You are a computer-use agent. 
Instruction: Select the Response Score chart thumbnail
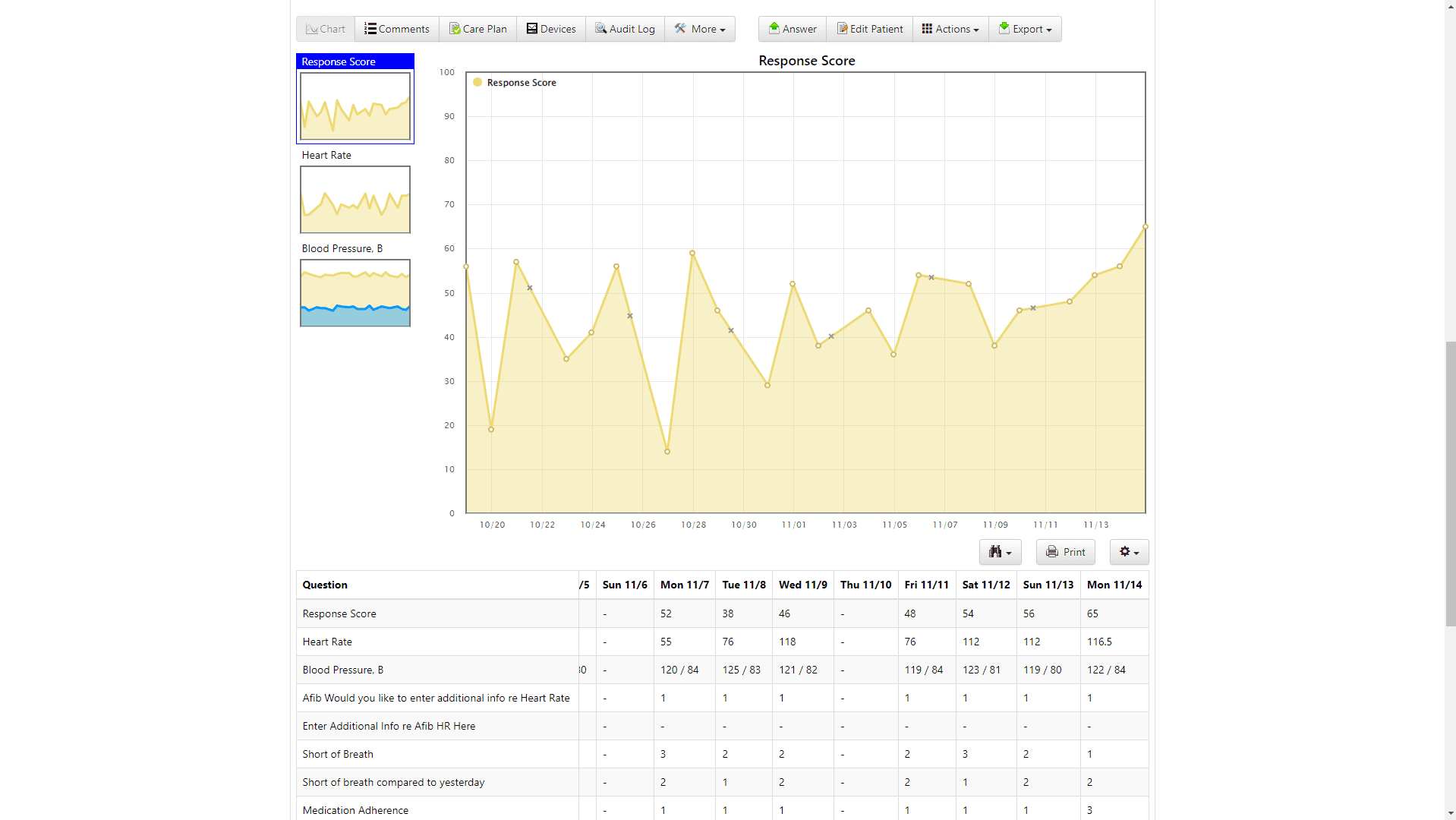click(x=355, y=106)
